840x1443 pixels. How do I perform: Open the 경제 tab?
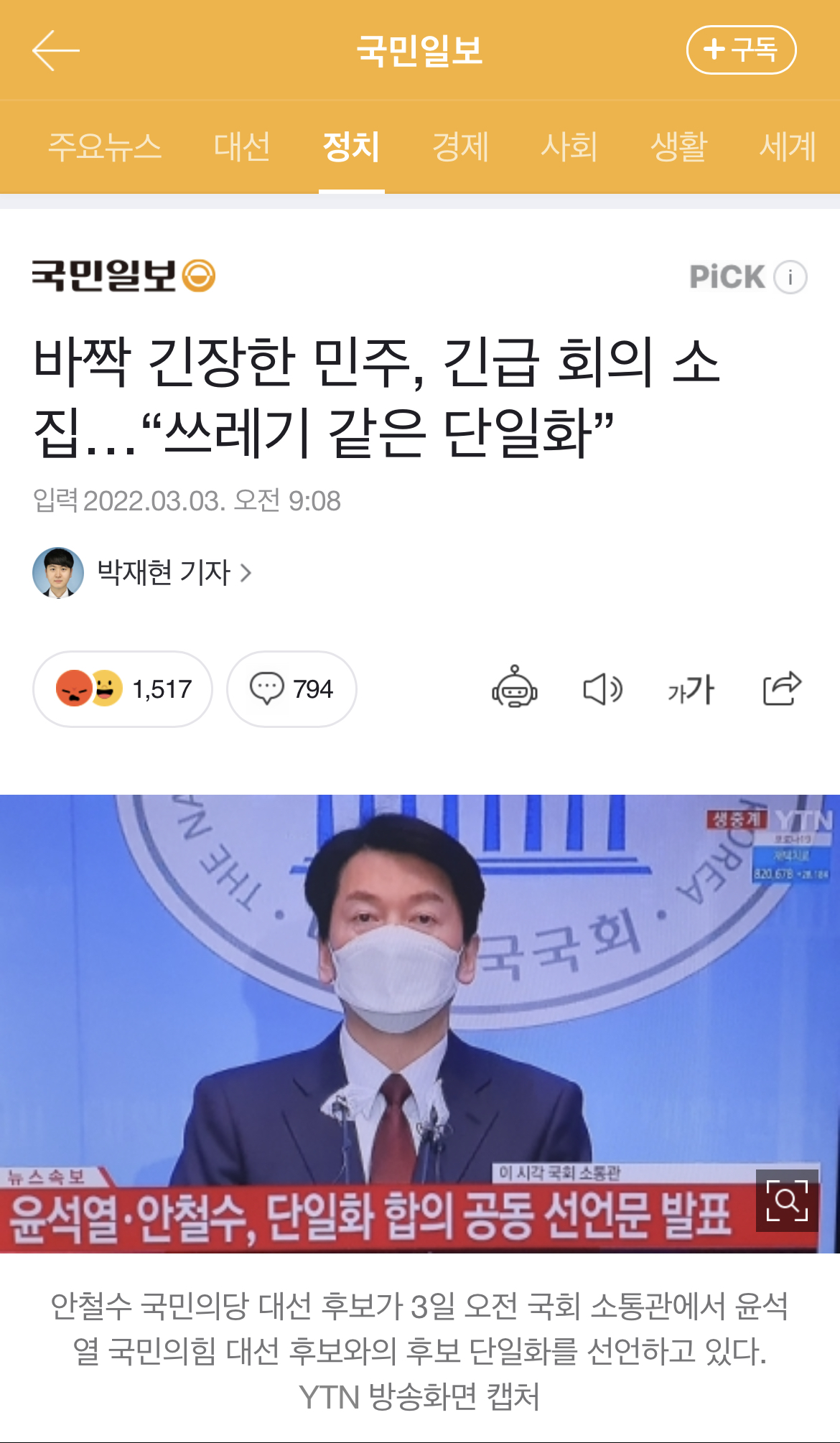pos(460,146)
